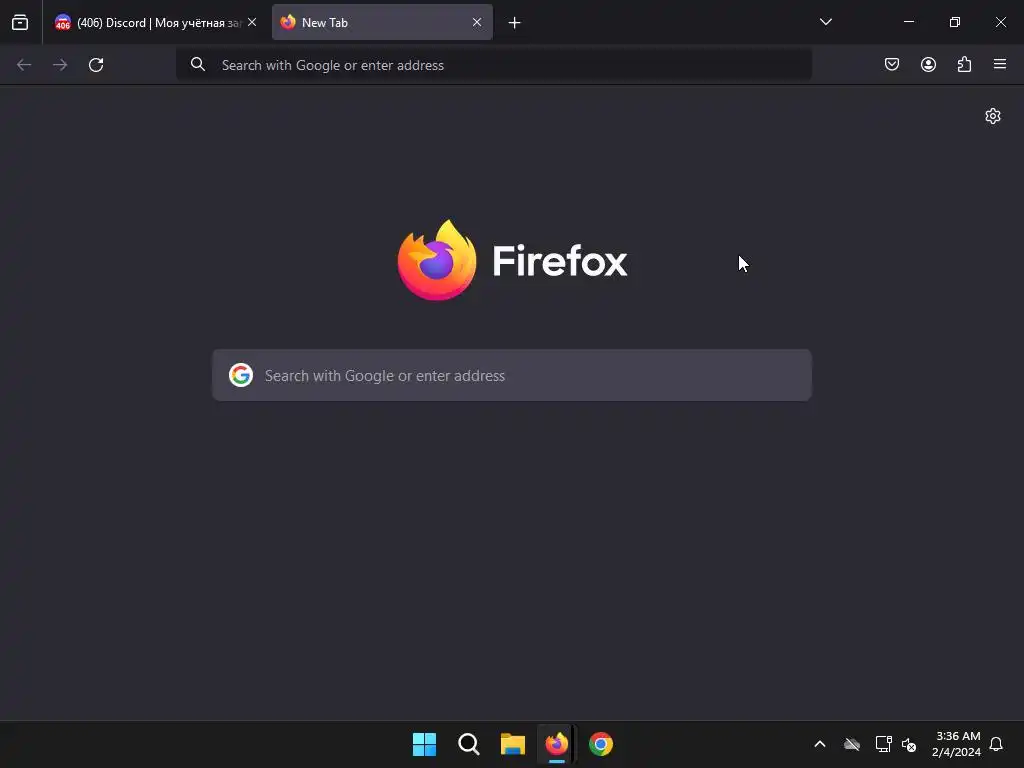Close the Discord tab
This screenshot has height=768, width=1024.
click(252, 22)
